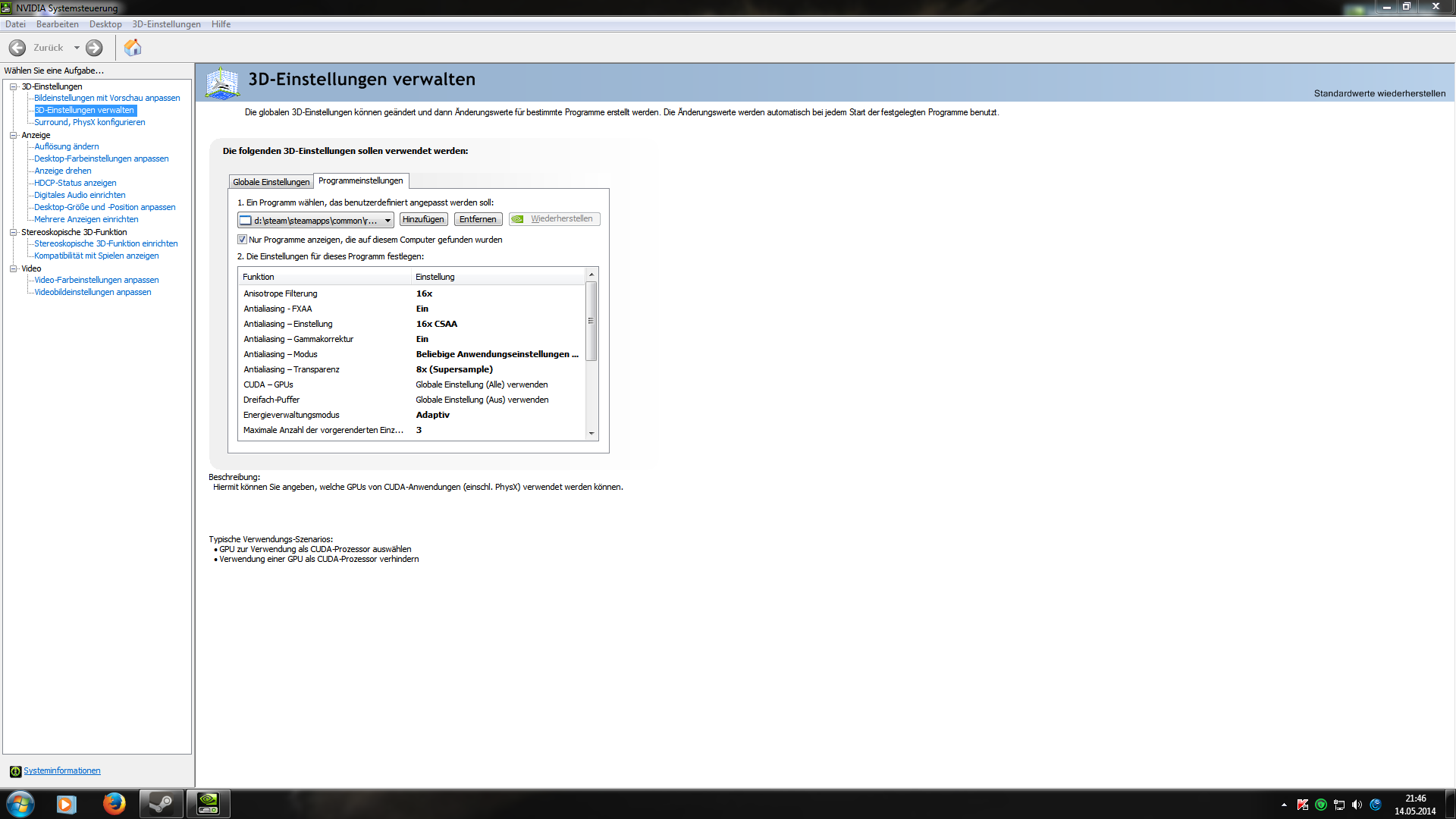Open the back history dropdown arrow
This screenshot has width=1456, height=819.
tap(77, 48)
